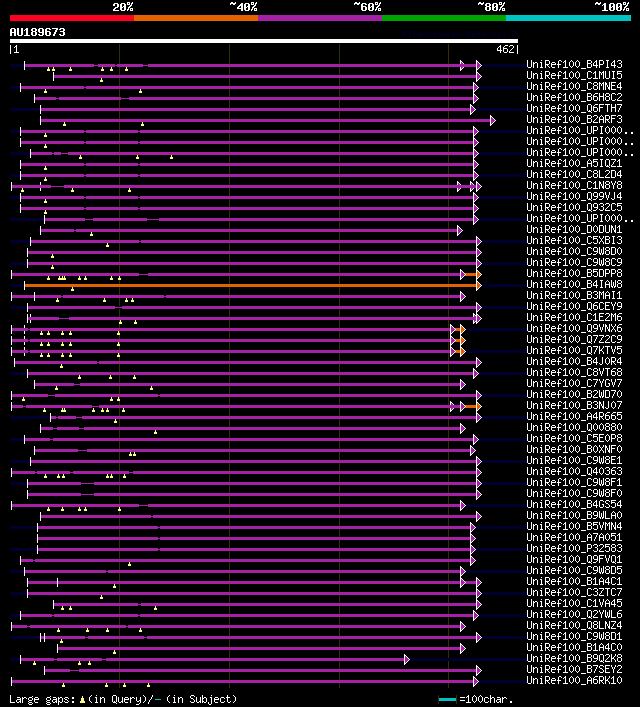The image size is (640, 707).
Task: Click the orange ~40% identity legend segment
Action: click(196, 18)
